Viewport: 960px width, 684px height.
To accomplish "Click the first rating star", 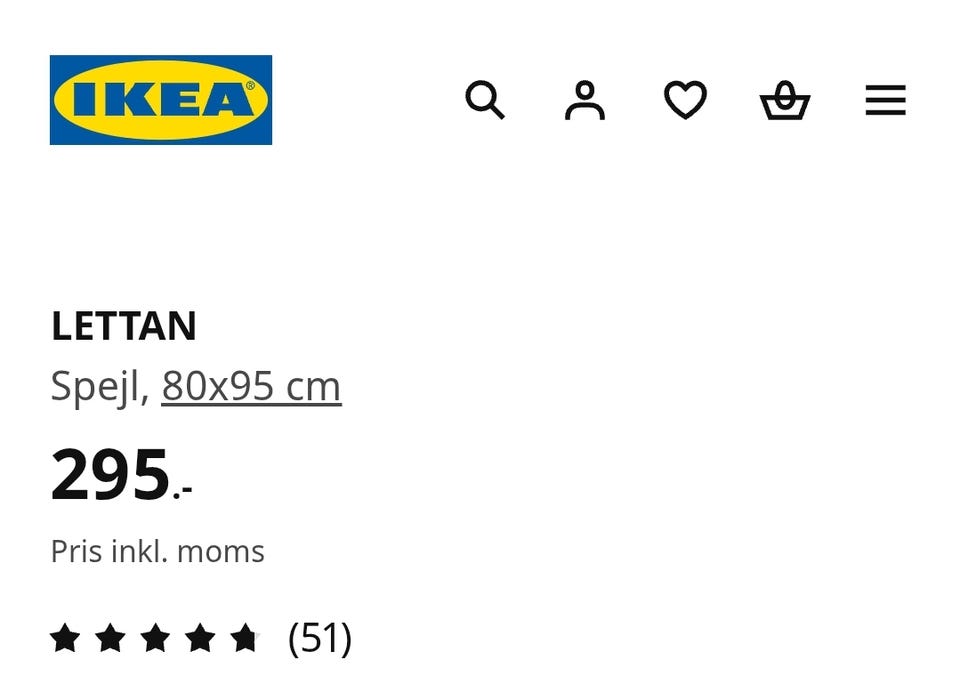I will point(65,637).
